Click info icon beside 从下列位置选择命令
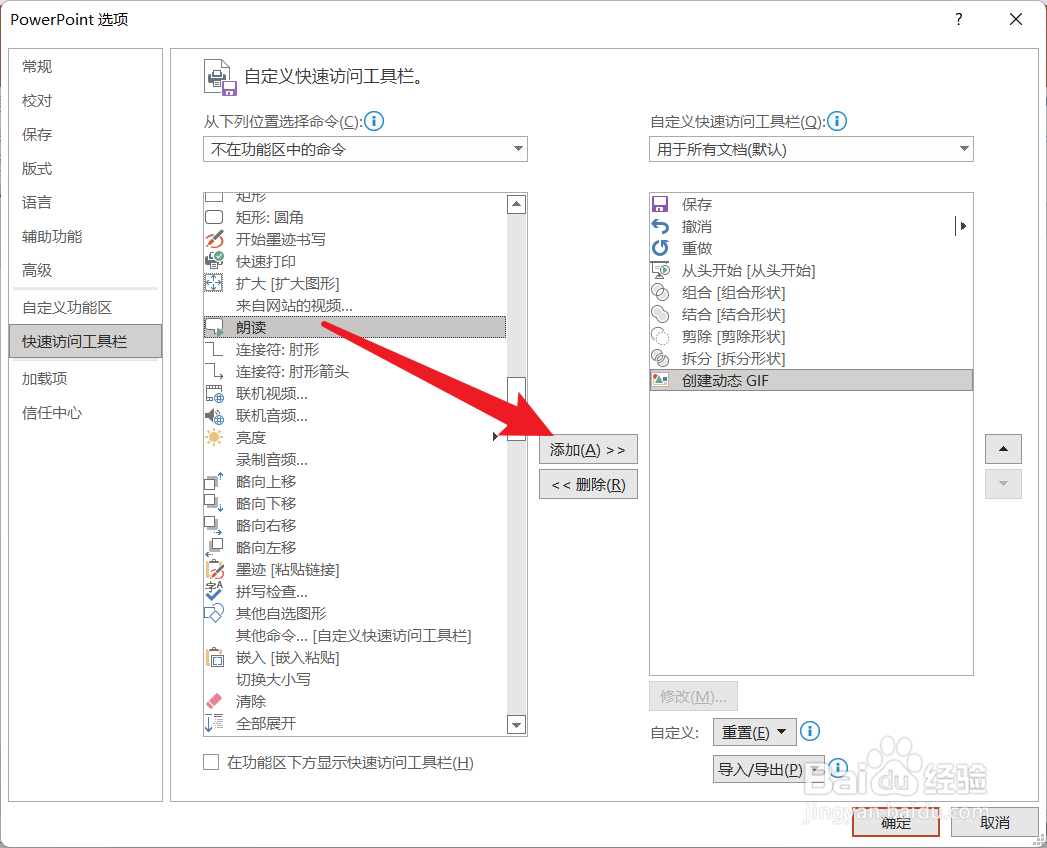The image size is (1047, 848). (x=374, y=121)
